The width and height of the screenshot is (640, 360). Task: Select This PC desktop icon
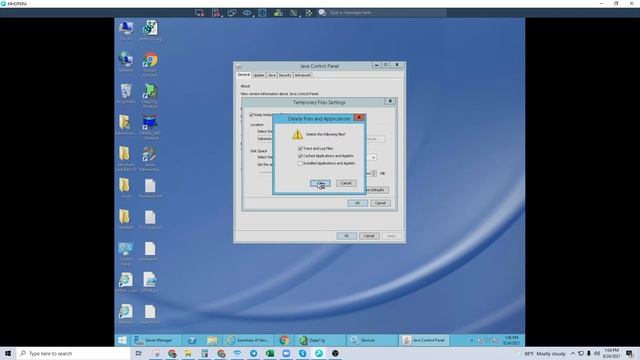(x=126, y=31)
